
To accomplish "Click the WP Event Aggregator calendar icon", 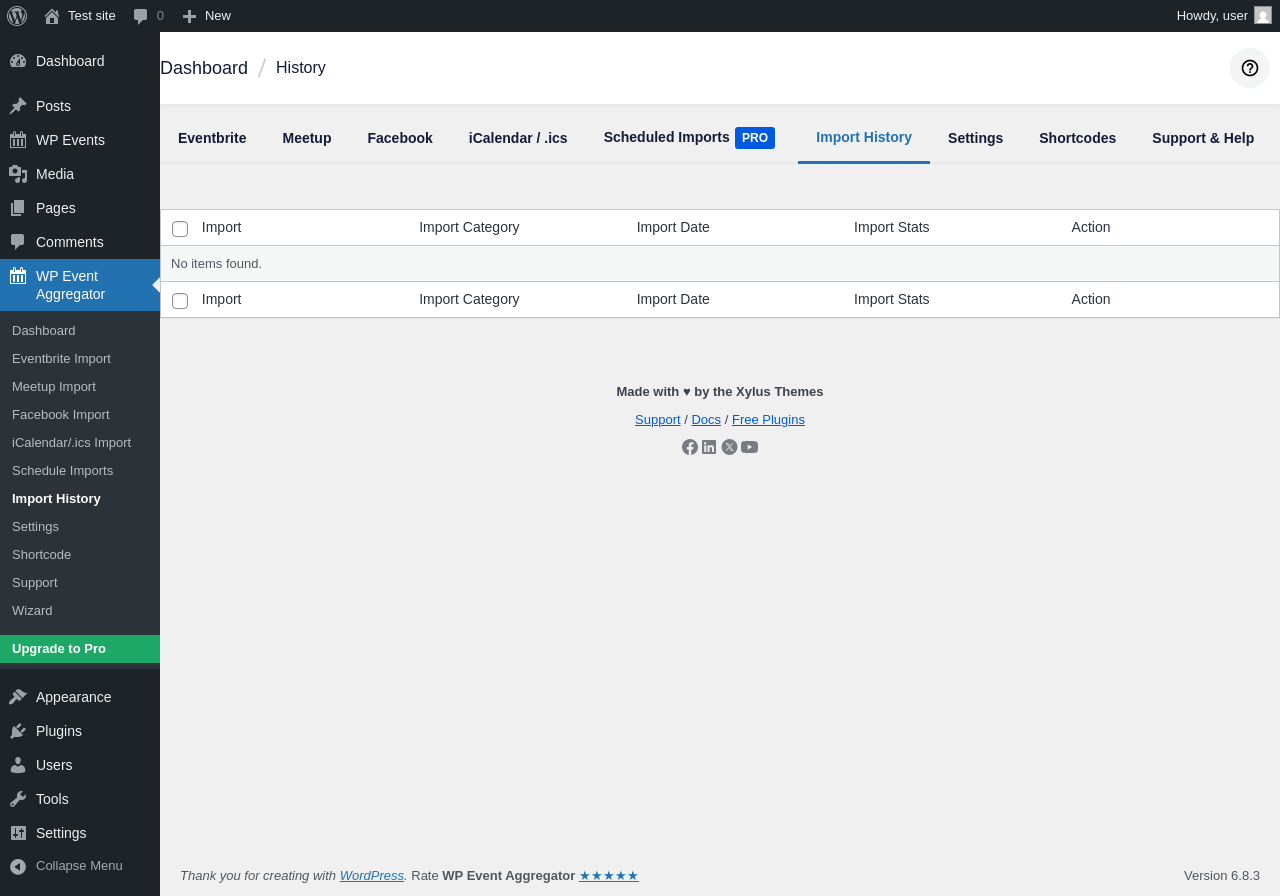I will click(18, 276).
